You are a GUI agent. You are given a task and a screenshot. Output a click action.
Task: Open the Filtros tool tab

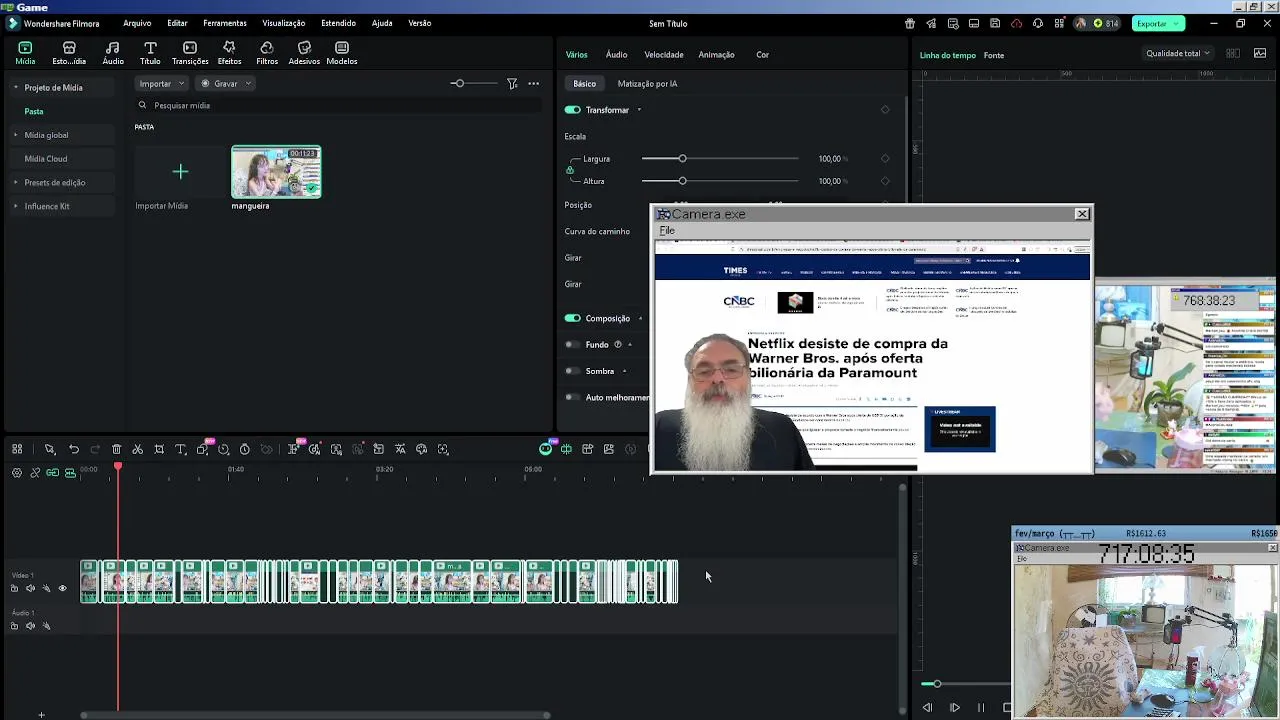[x=267, y=53]
